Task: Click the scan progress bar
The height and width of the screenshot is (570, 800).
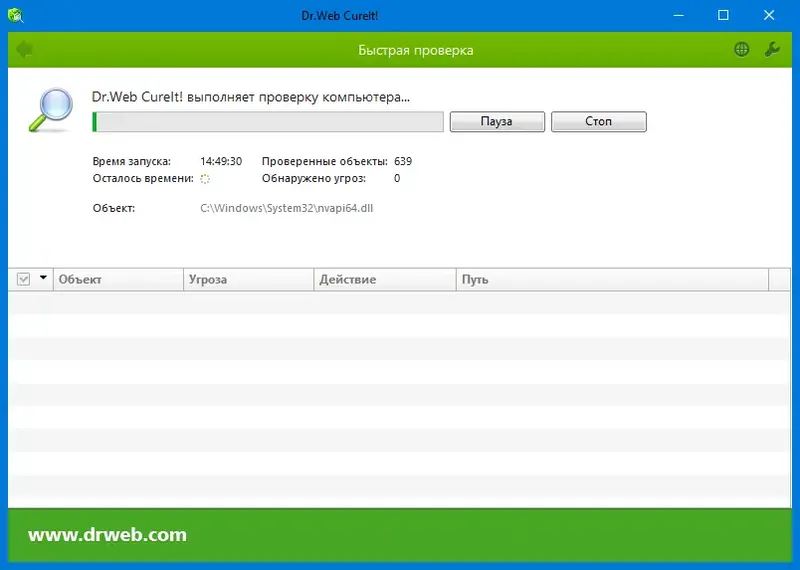Action: pos(268,122)
